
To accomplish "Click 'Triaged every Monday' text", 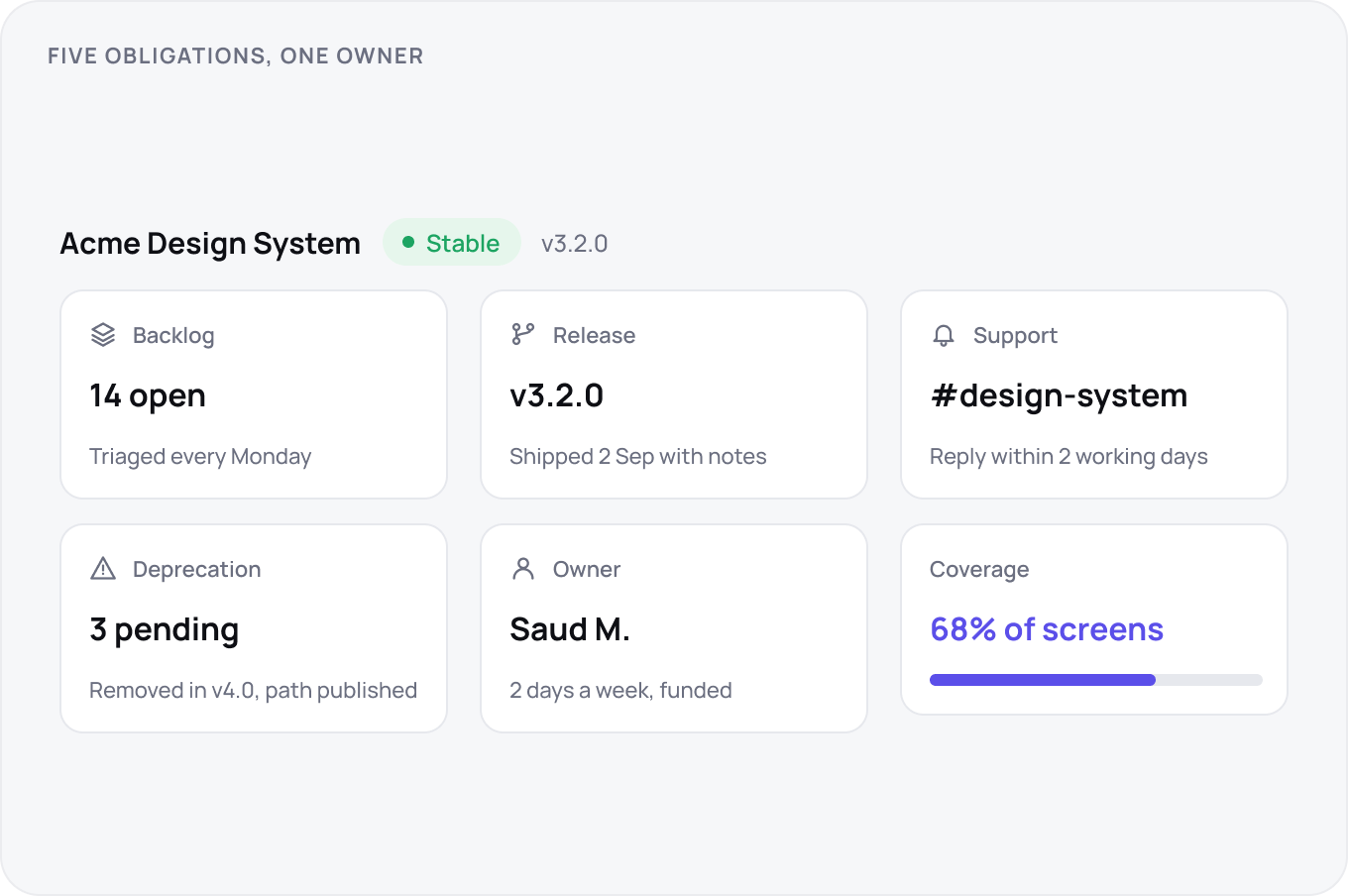I will coord(200,457).
